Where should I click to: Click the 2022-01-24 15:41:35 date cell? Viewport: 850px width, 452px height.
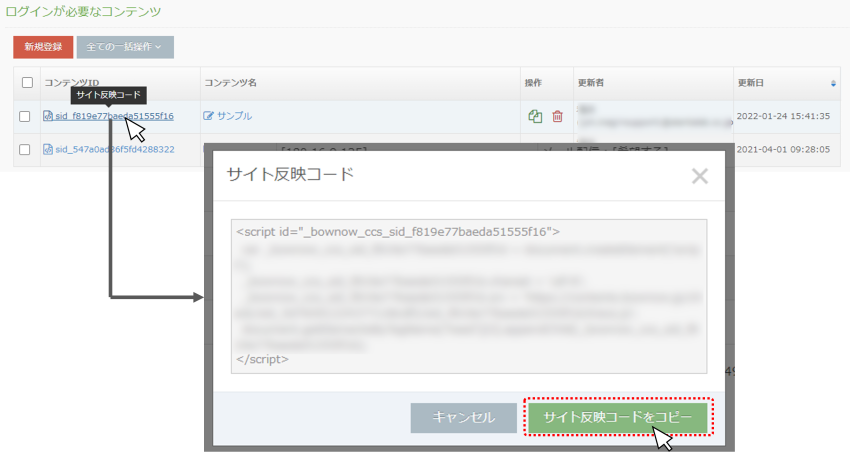tap(783, 116)
